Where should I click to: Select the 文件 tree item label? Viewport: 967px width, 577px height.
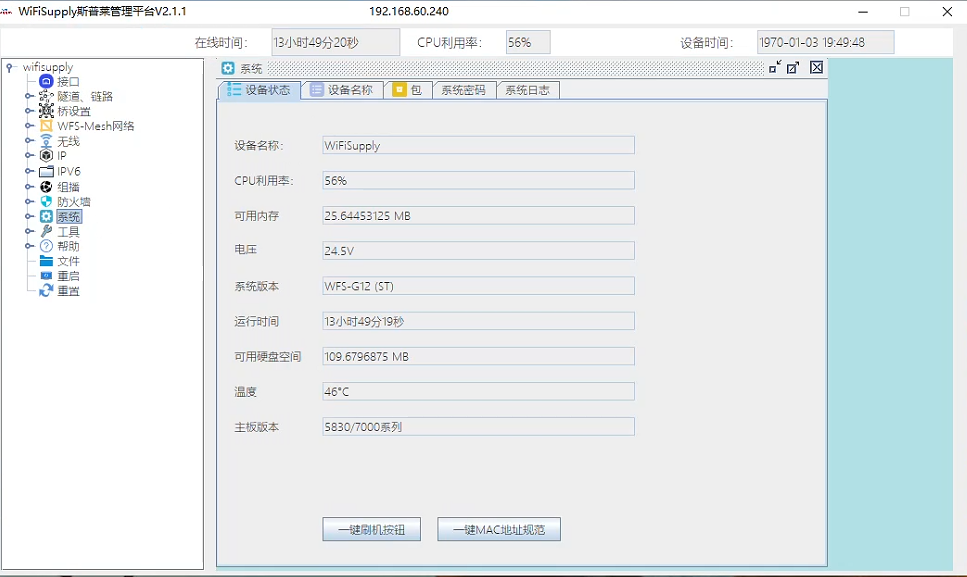pyautogui.click(x=68, y=261)
